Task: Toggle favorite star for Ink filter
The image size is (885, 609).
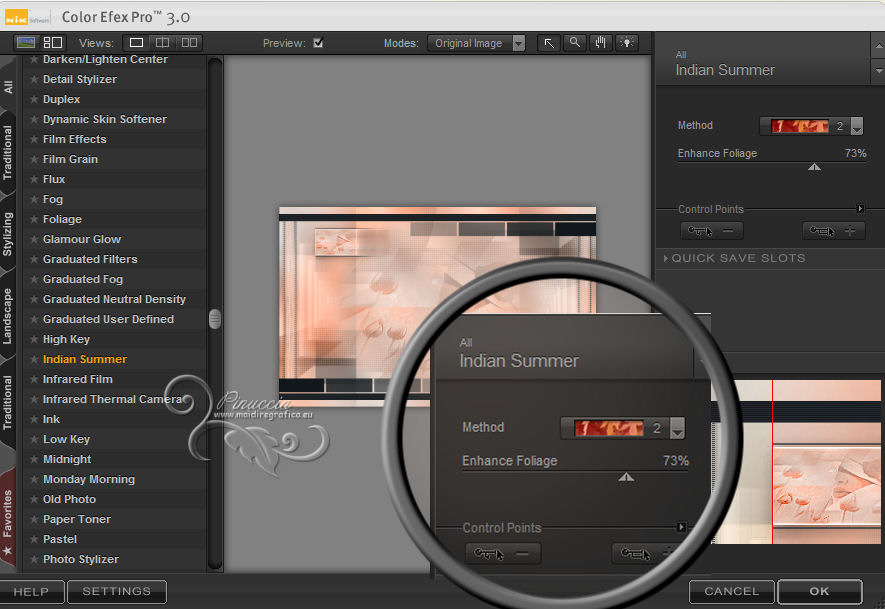Action: click(x=34, y=419)
